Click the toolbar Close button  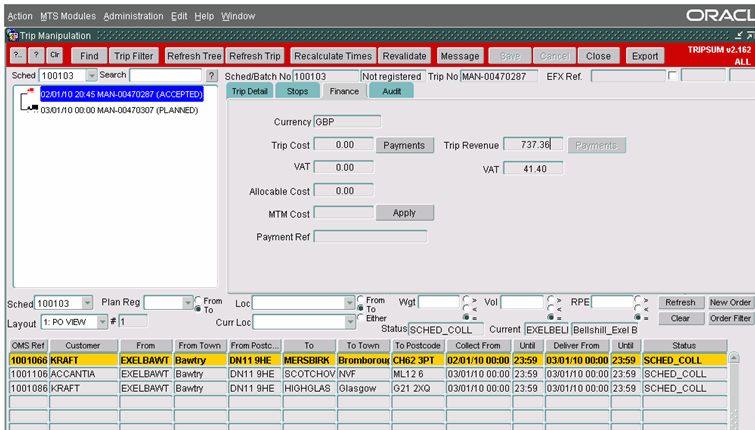click(x=598, y=56)
